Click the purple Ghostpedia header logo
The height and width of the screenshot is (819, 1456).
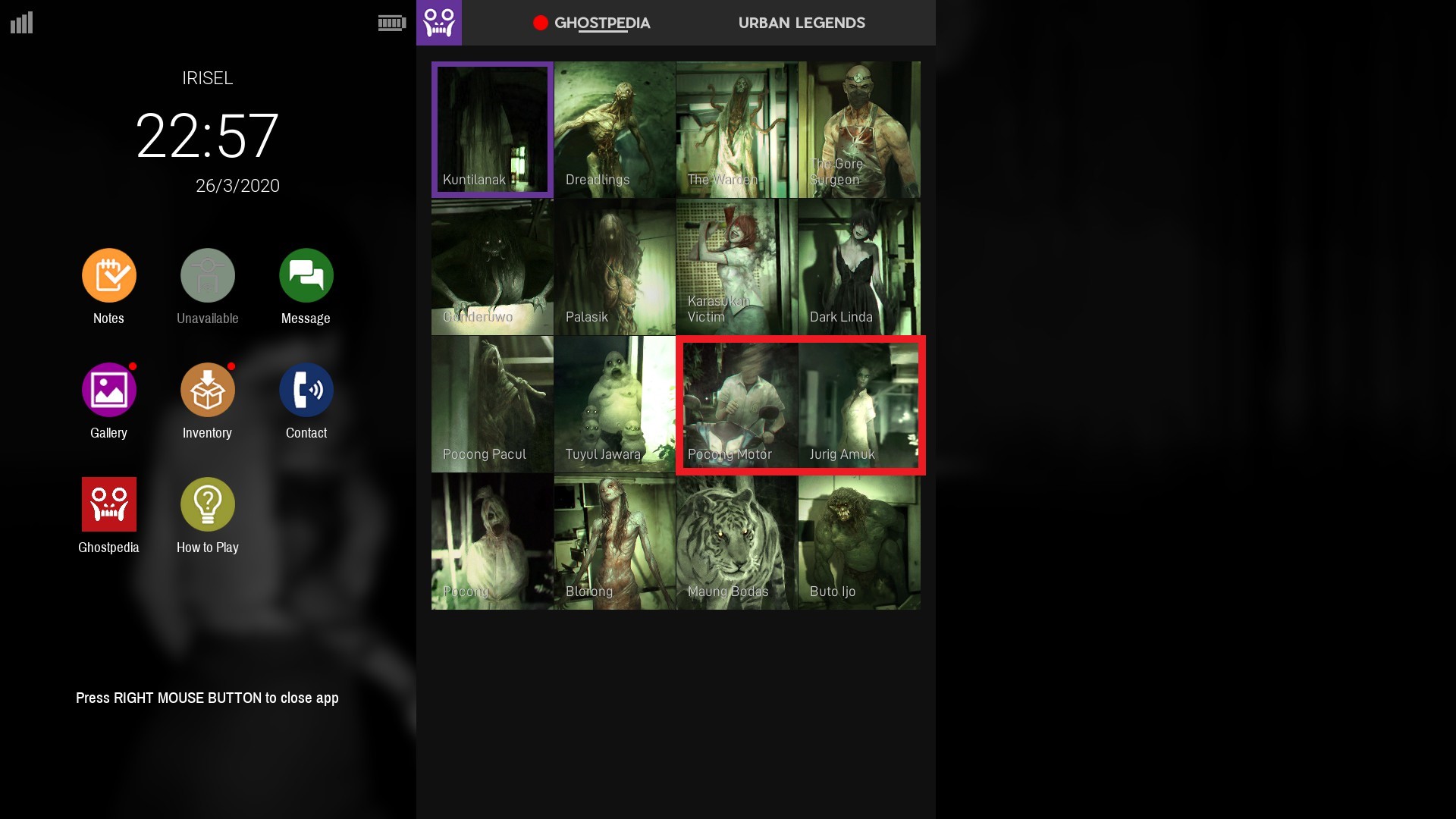click(x=438, y=23)
